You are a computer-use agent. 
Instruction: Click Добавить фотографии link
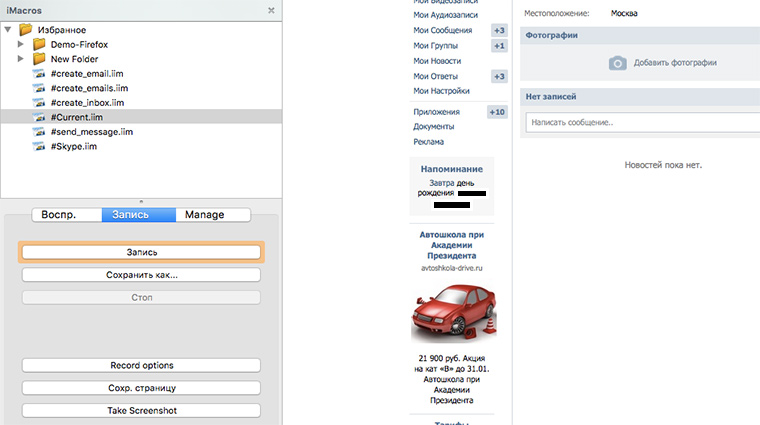pyautogui.click(x=675, y=63)
